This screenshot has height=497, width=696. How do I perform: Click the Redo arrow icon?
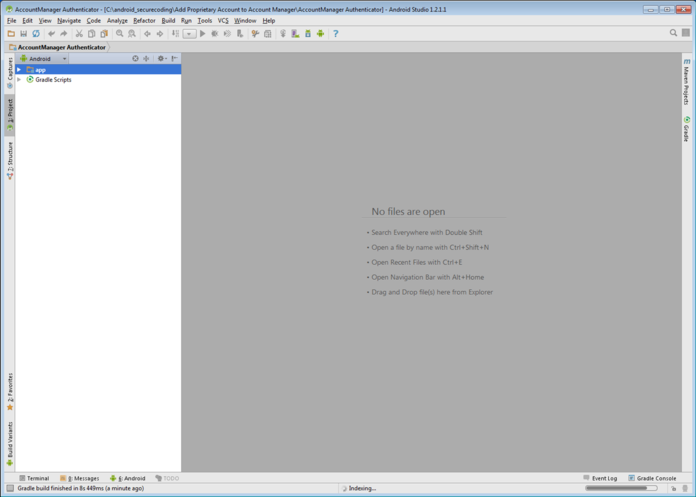[x=63, y=34]
